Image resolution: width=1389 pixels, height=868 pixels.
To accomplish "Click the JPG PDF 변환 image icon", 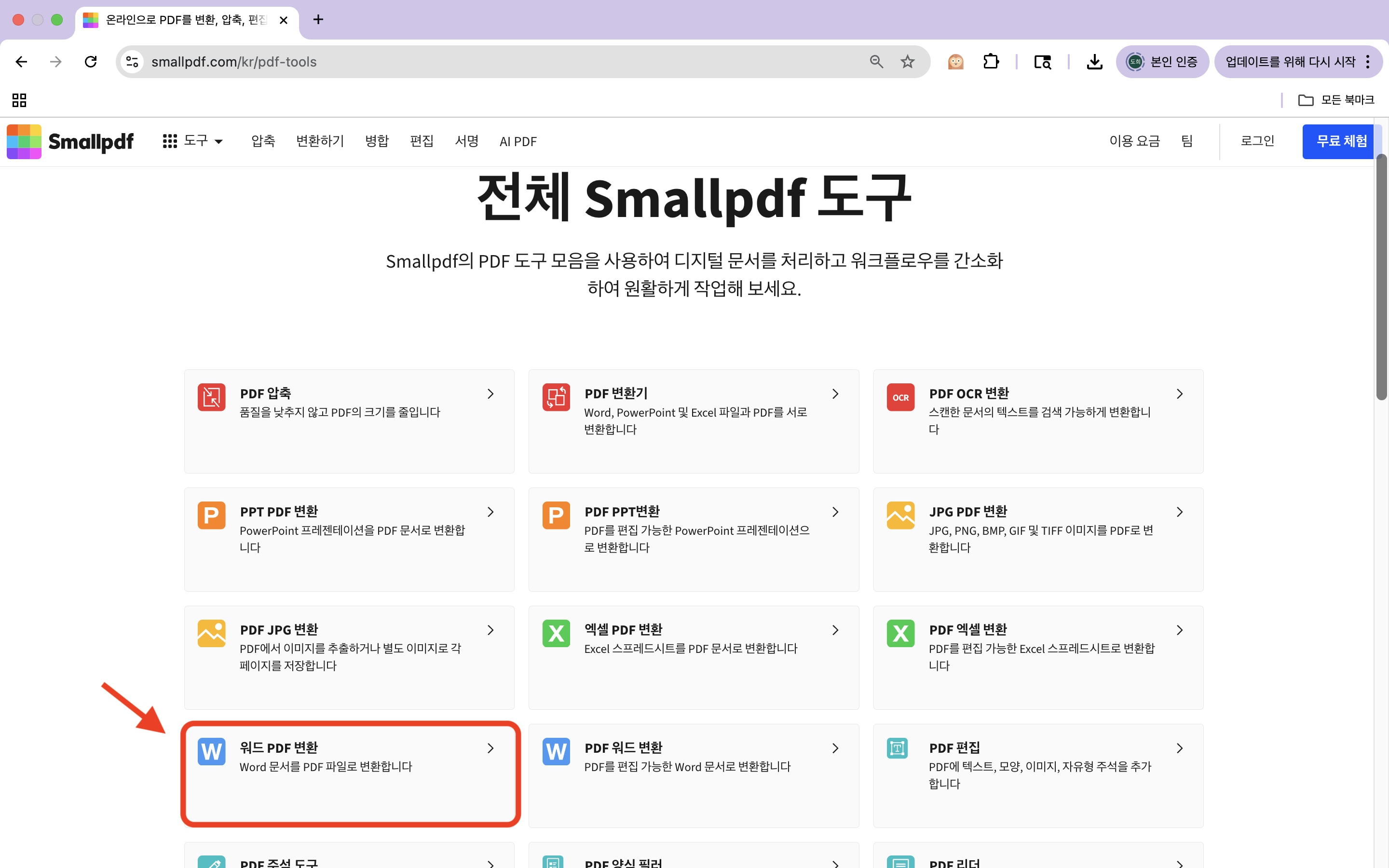I will 900,515.
